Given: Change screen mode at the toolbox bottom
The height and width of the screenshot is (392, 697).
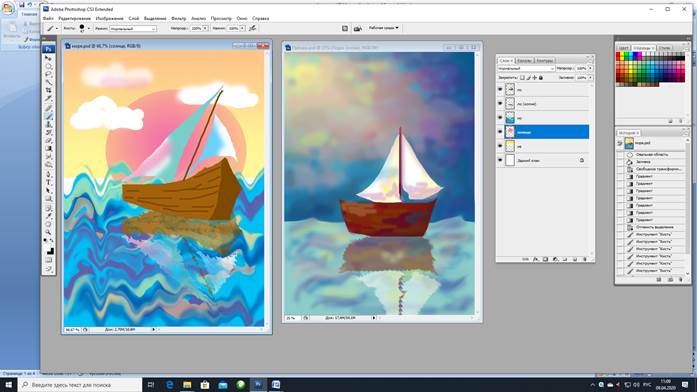Looking at the screenshot, I should [x=48, y=269].
